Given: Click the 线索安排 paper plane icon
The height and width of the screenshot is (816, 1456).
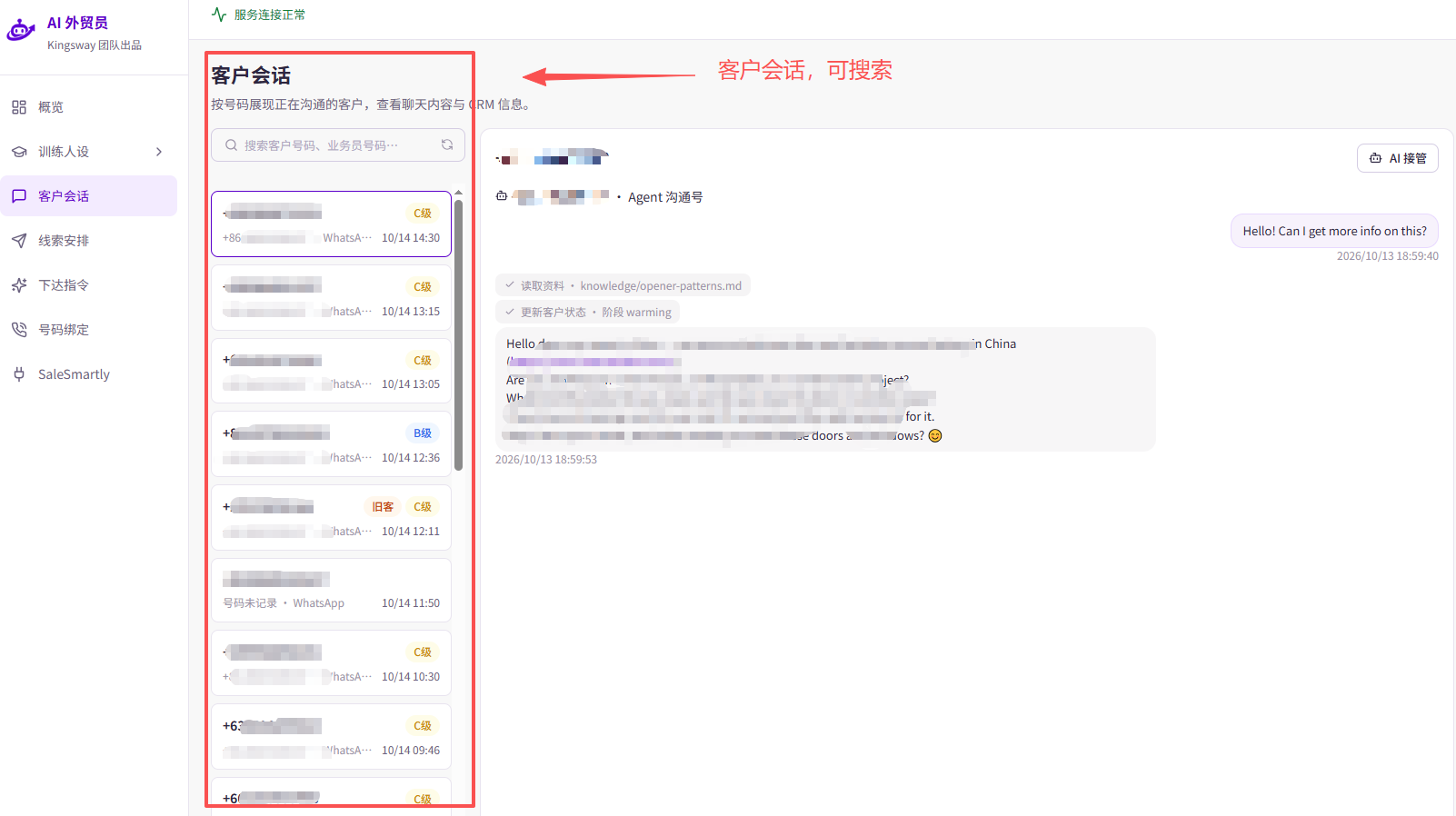Looking at the screenshot, I should click(x=19, y=241).
